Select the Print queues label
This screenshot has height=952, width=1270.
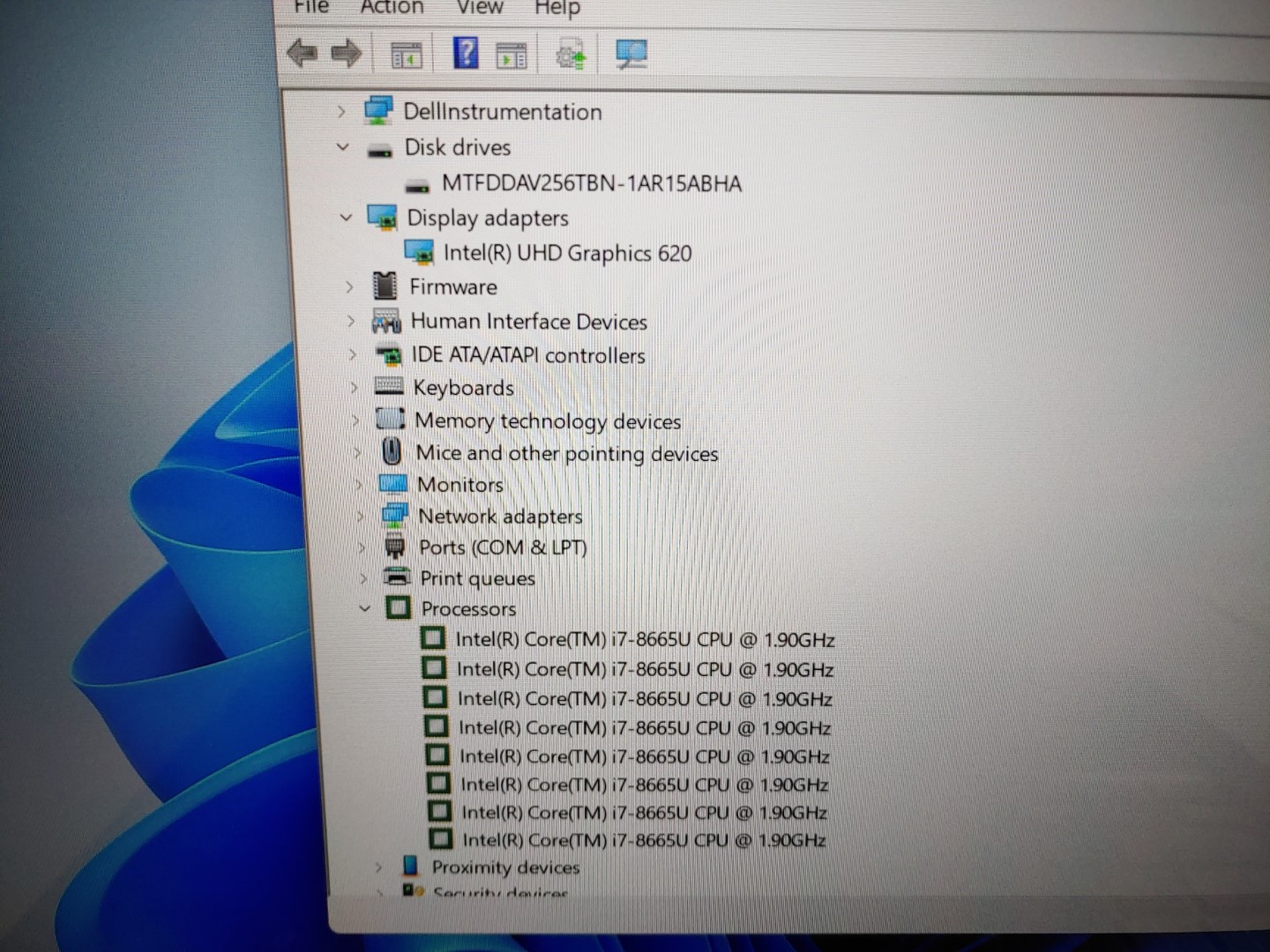(x=477, y=579)
